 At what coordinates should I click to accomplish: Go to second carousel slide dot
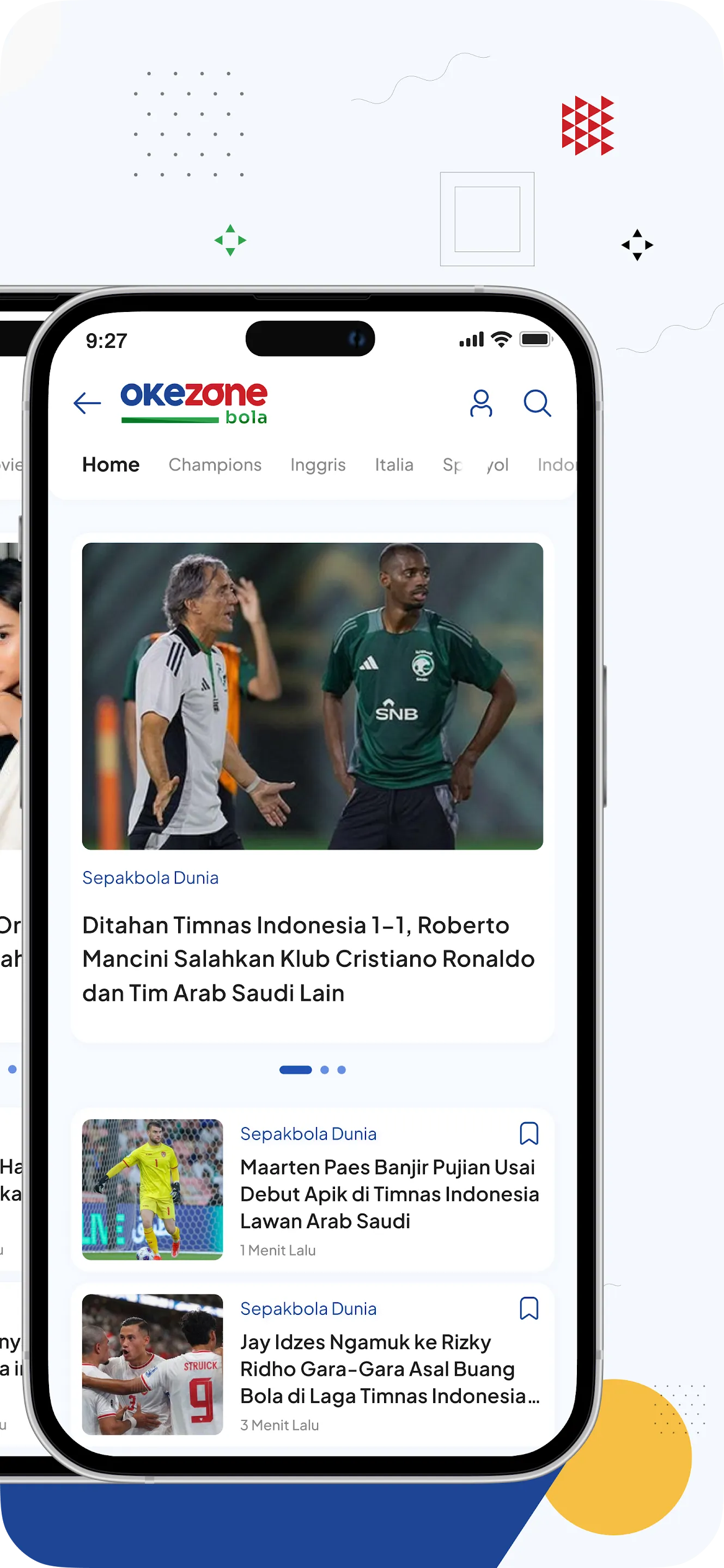tap(325, 1069)
